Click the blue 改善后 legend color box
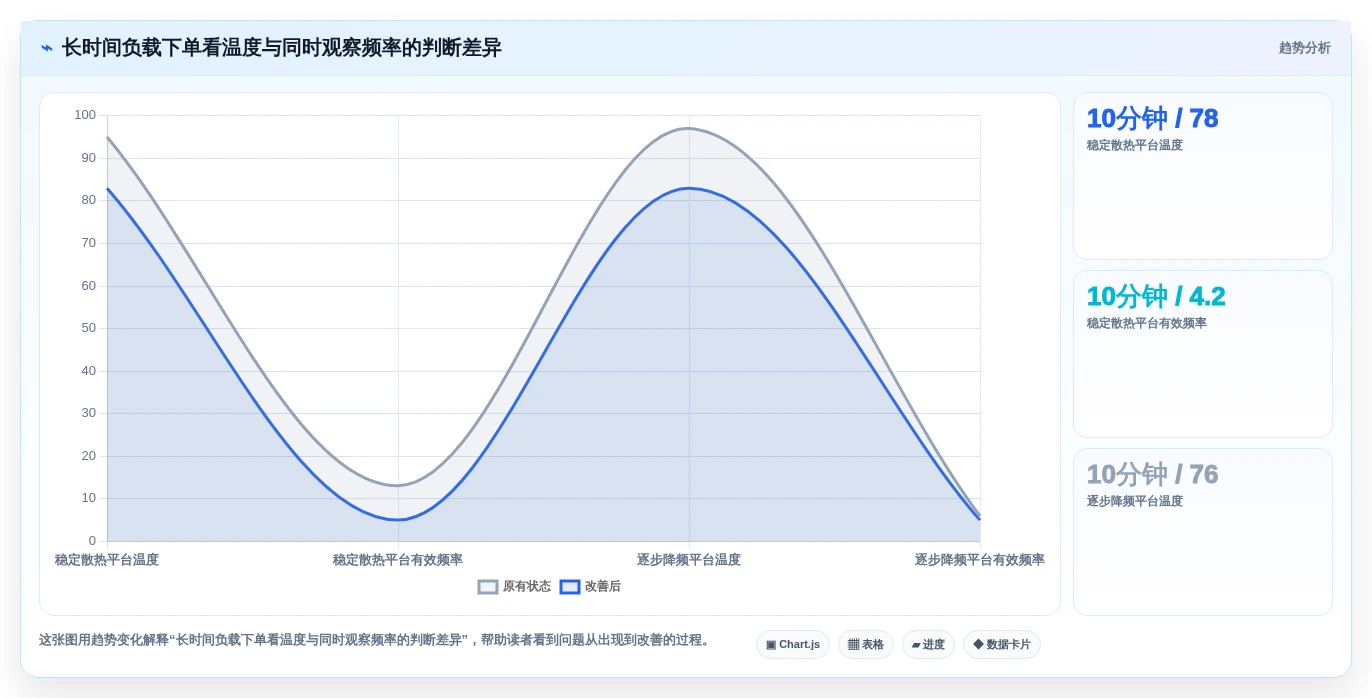Screen dimensions: 1372x698 tap(570, 587)
